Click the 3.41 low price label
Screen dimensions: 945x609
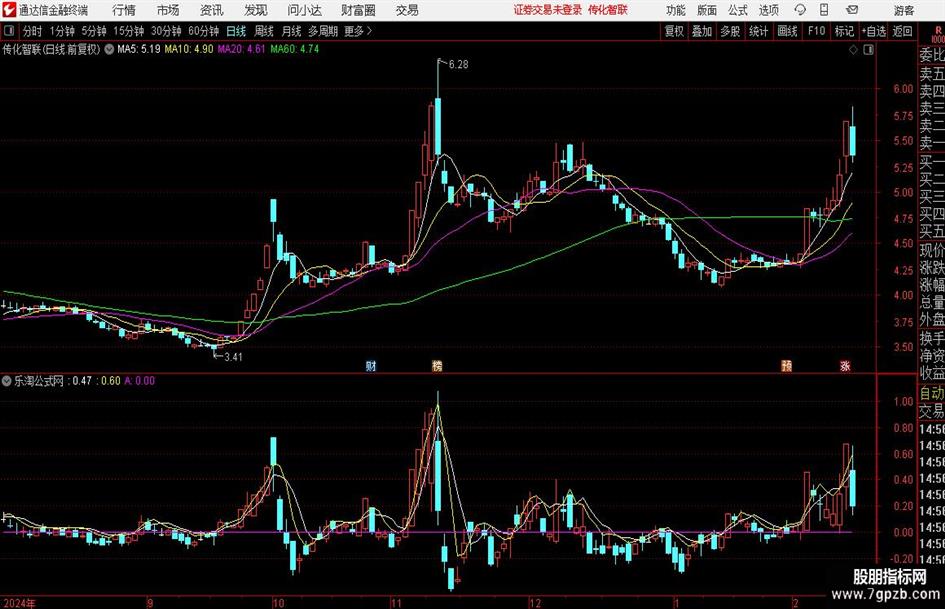point(233,357)
